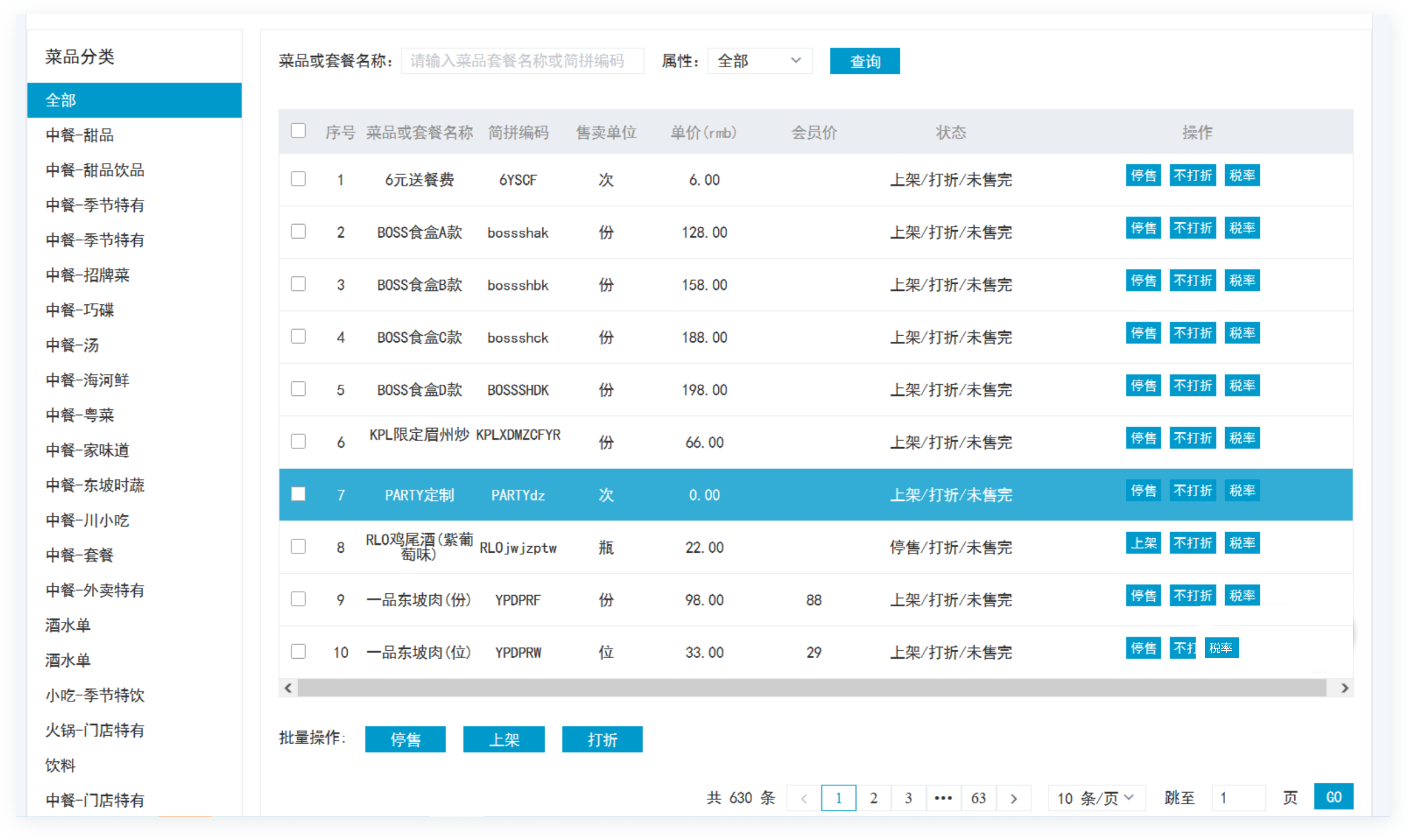
Task: Check the select-all checkbox in table header
Action: coord(298,131)
